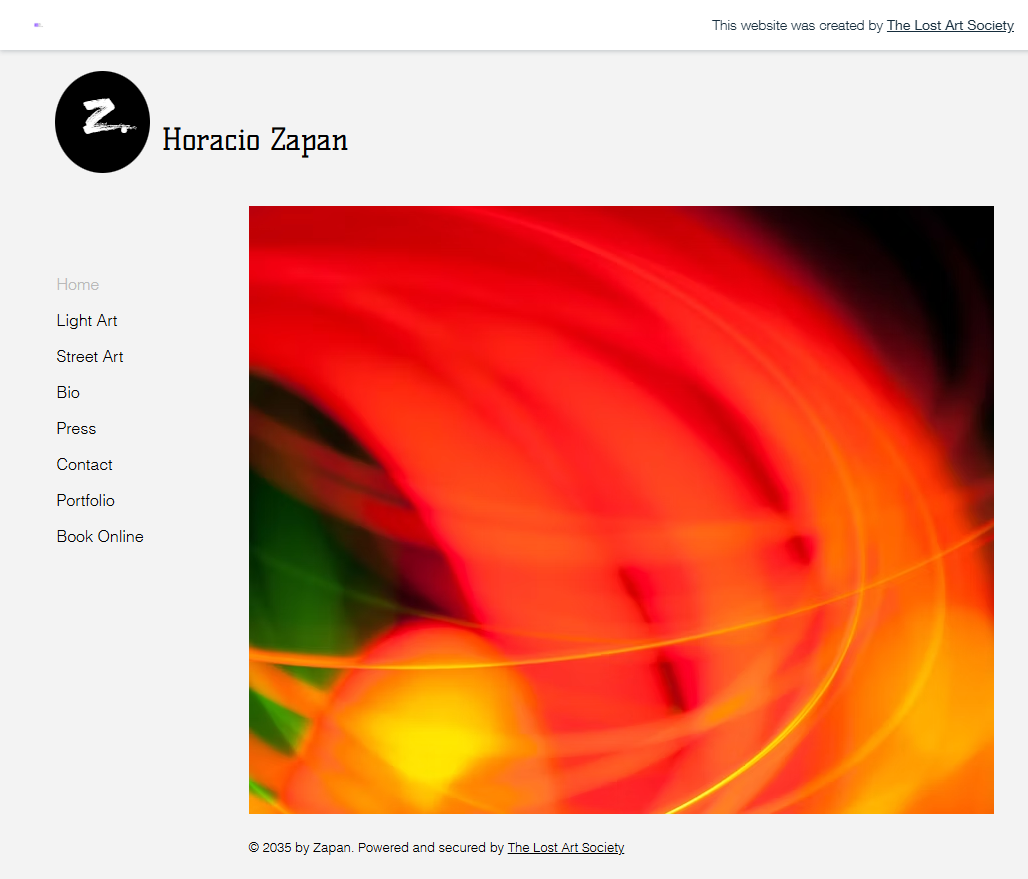Open the Press page
This screenshot has width=1028, height=879.
tap(76, 429)
